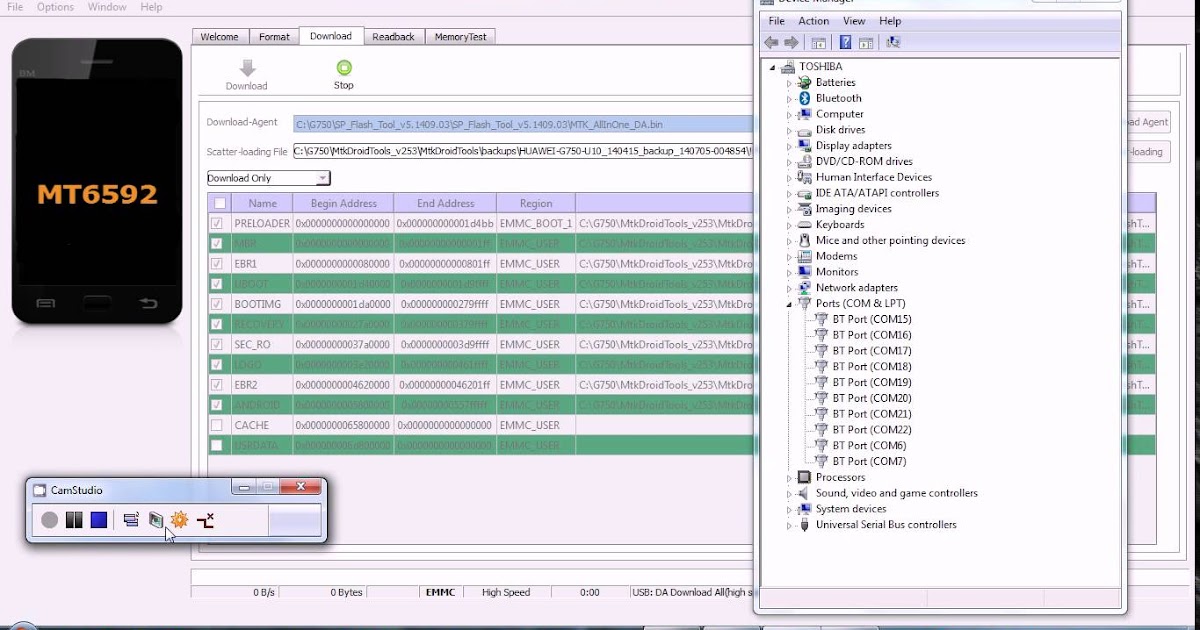This screenshot has width=1200, height=630.
Task: Expand the Keyboards node
Action: [x=789, y=225]
